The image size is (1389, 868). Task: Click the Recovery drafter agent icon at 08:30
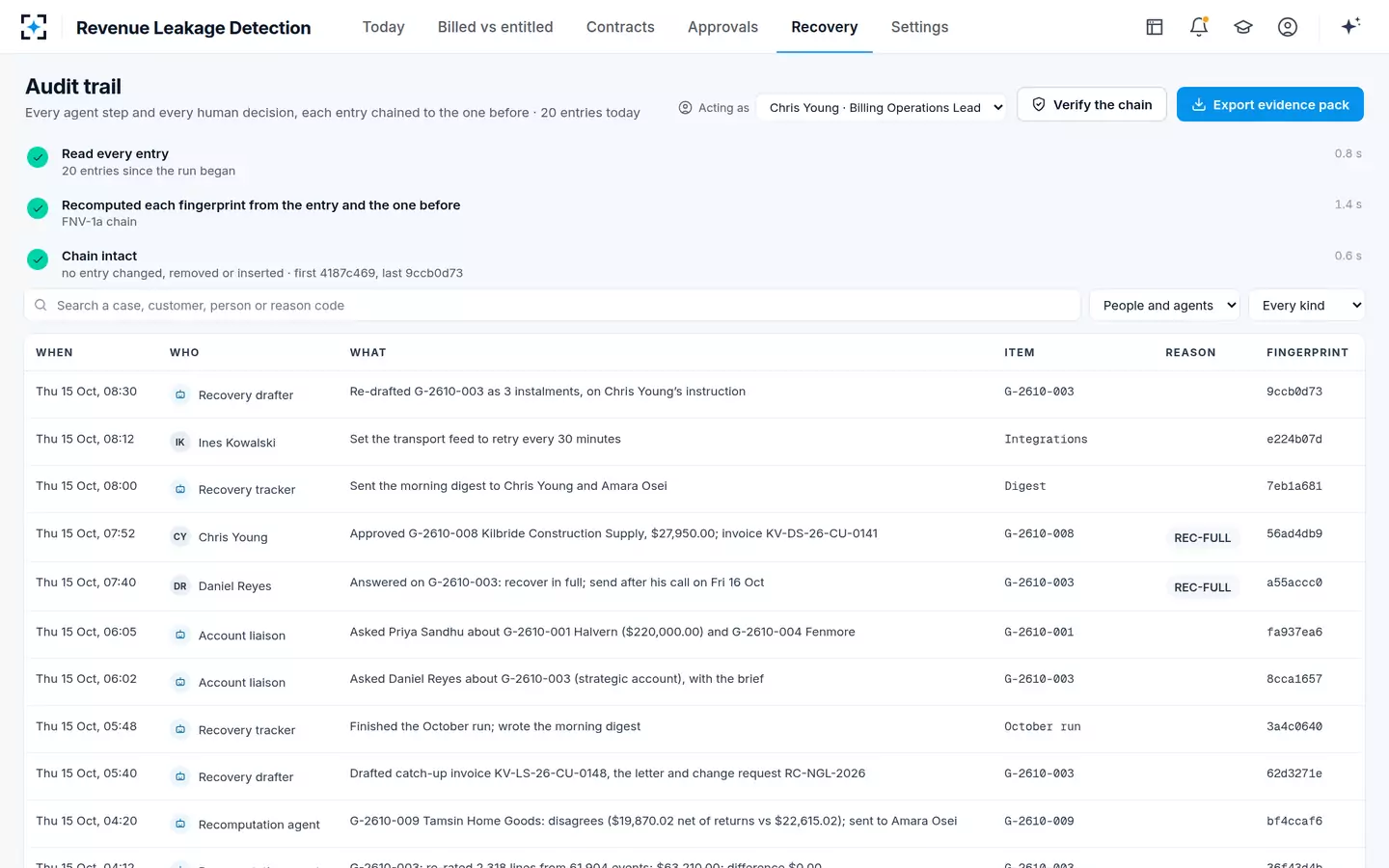[x=180, y=395]
